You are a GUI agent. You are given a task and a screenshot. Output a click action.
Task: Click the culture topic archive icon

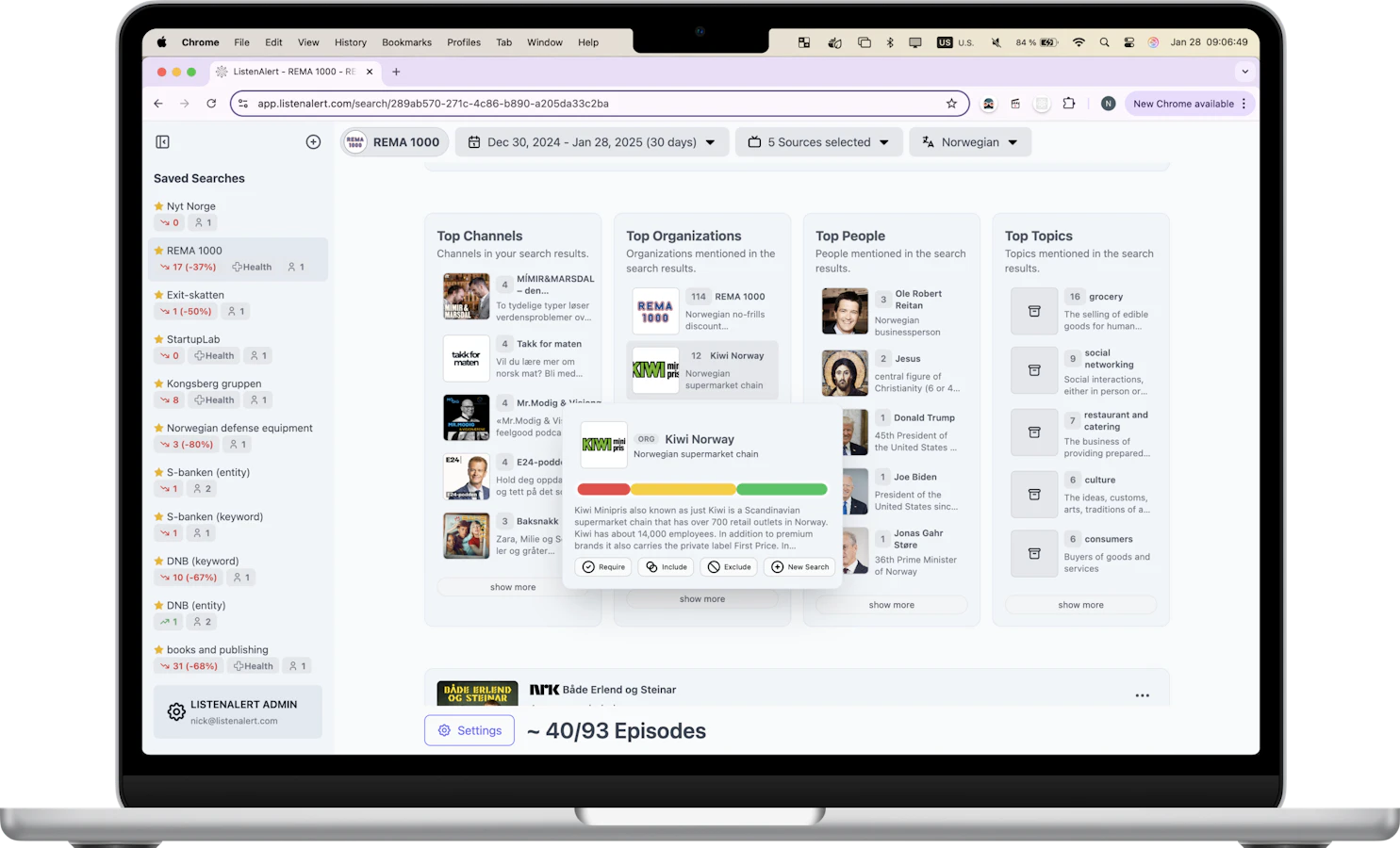coord(1034,495)
